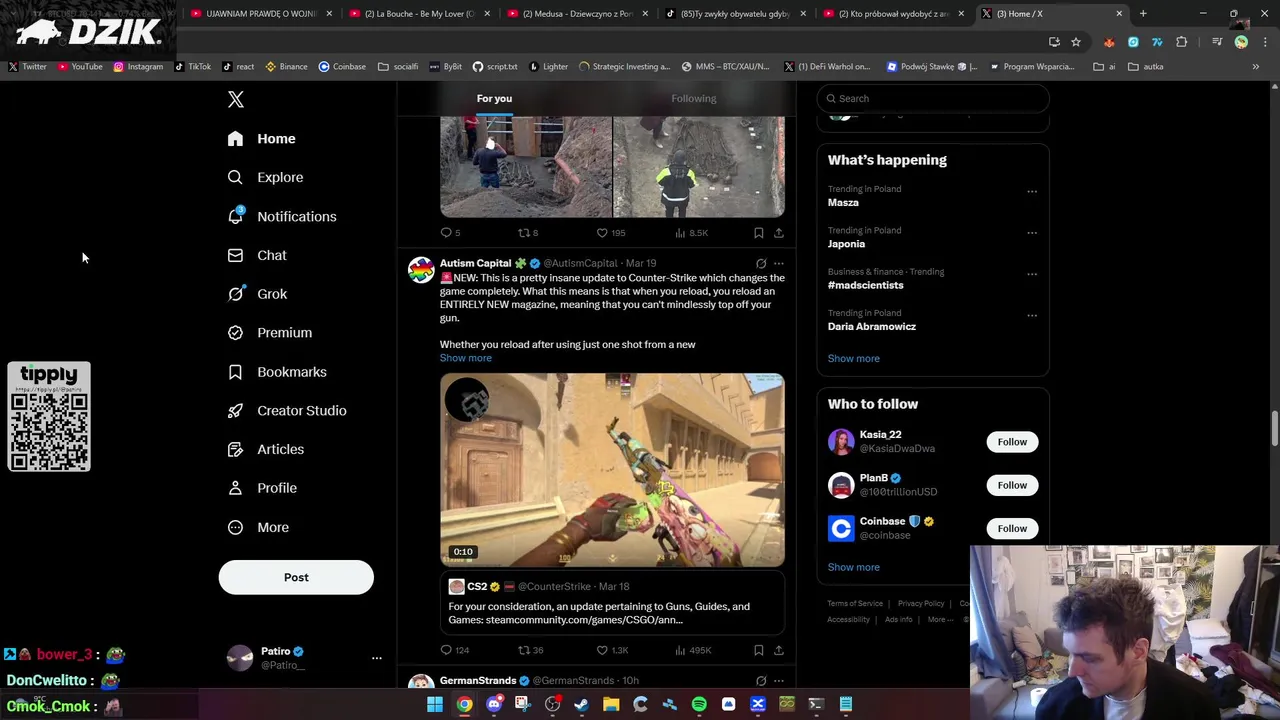Click the X logo in the sidebar

[236, 99]
